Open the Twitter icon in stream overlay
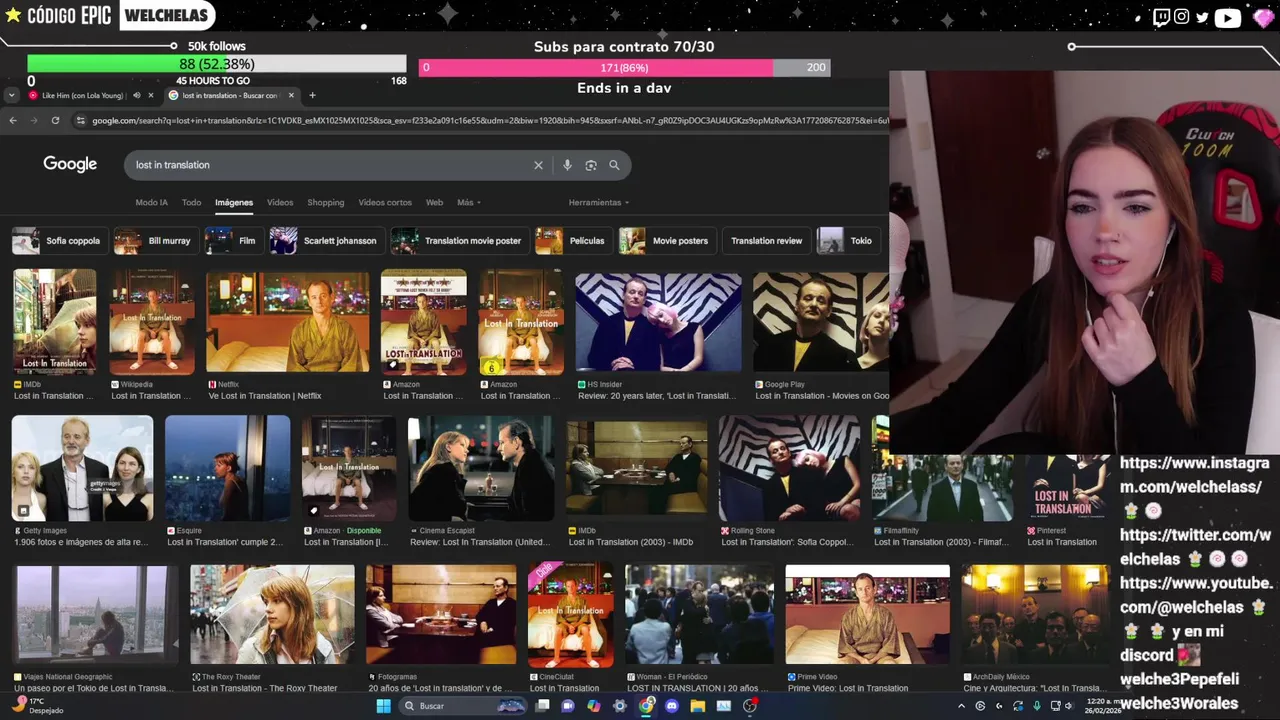Image resolution: width=1280 pixels, height=720 pixels. [1202, 16]
